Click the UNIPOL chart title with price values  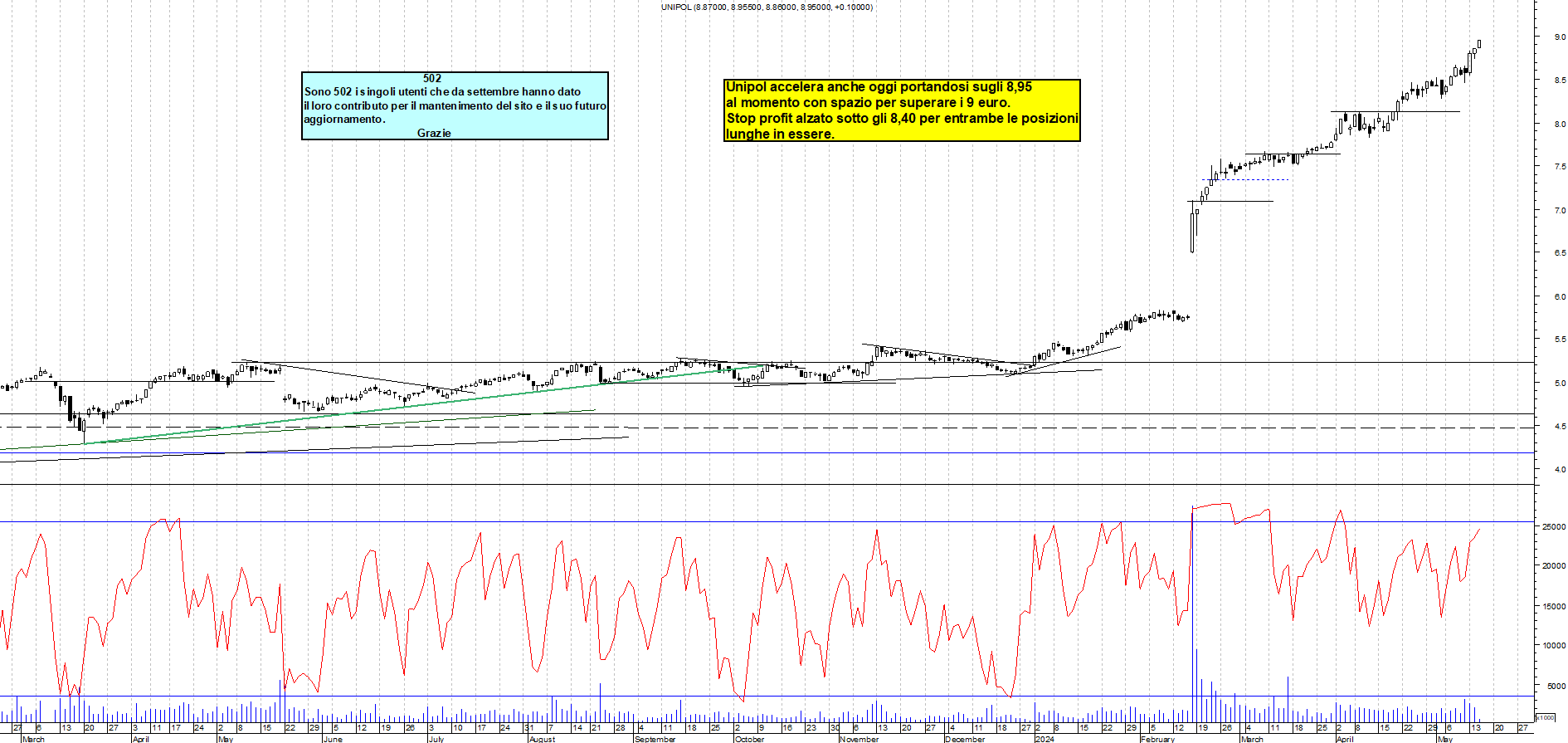coord(767,7)
